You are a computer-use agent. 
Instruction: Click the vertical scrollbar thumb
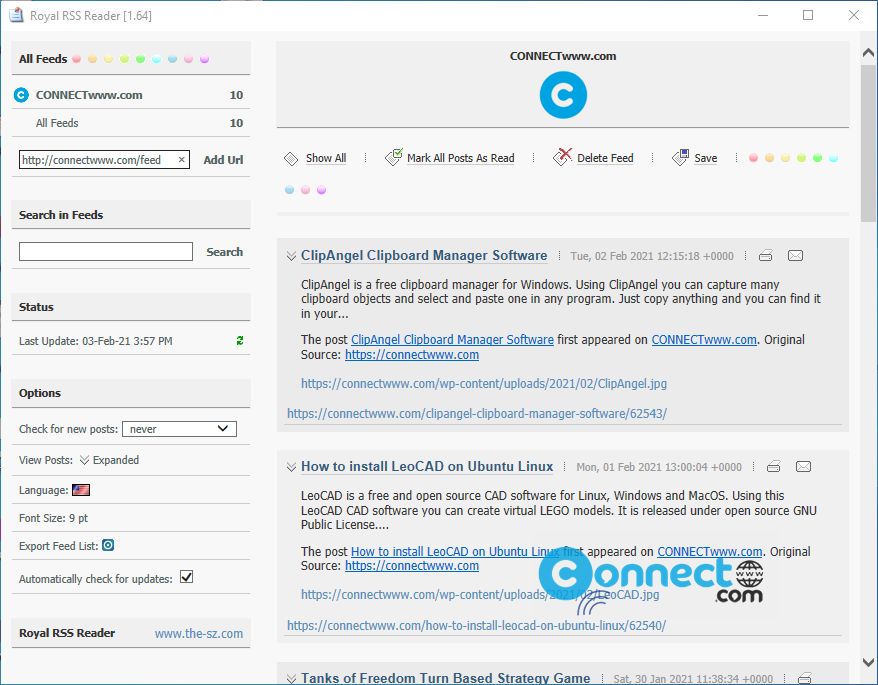(868, 143)
